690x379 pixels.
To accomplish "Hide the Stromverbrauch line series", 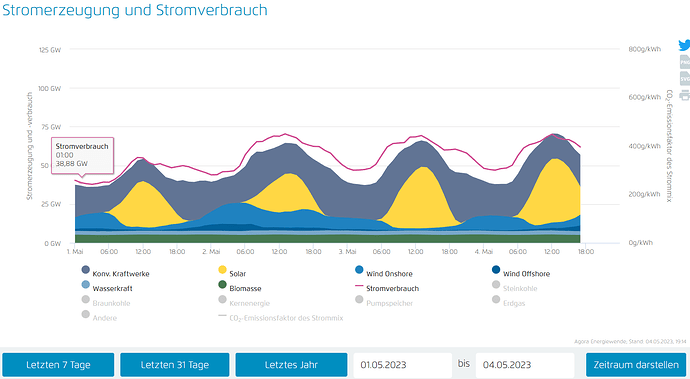I will [x=386, y=288].
